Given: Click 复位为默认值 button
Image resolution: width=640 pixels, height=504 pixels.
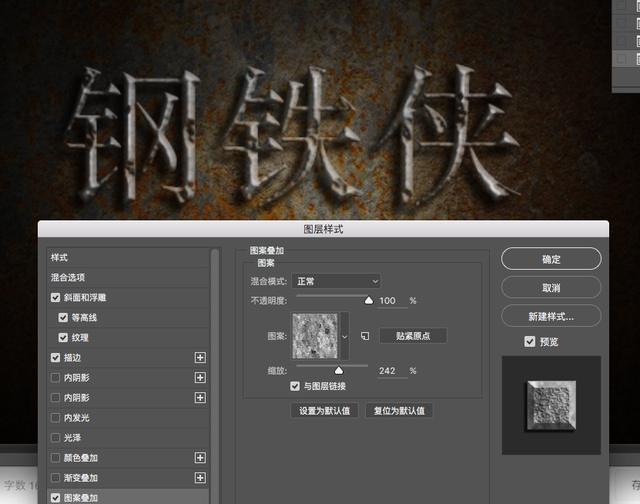Looking at the screenshot, I should (399, 411).
